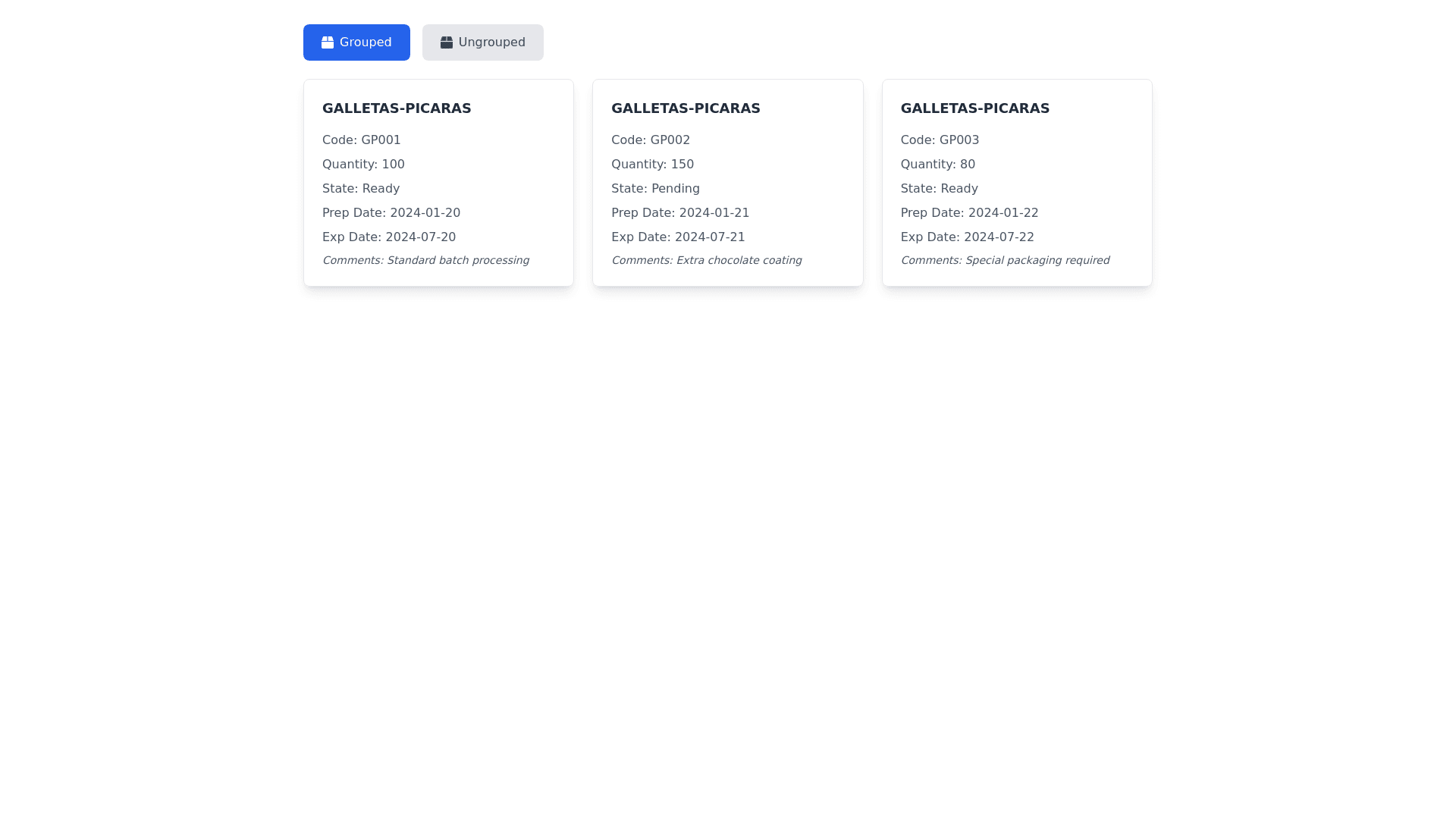Click the State: Pending text

coord(655,189)
